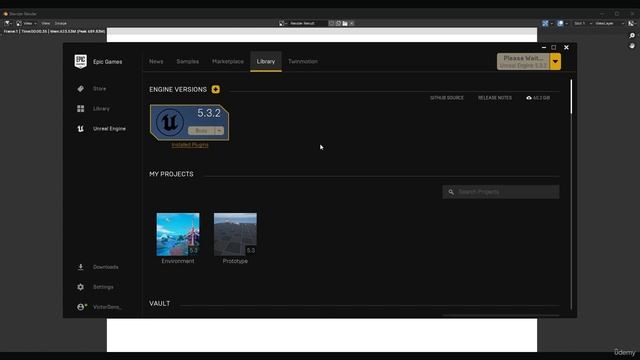This screenshot has width=640, height=360.
Task: Open the Downloads section
Action: coord(105,267)
